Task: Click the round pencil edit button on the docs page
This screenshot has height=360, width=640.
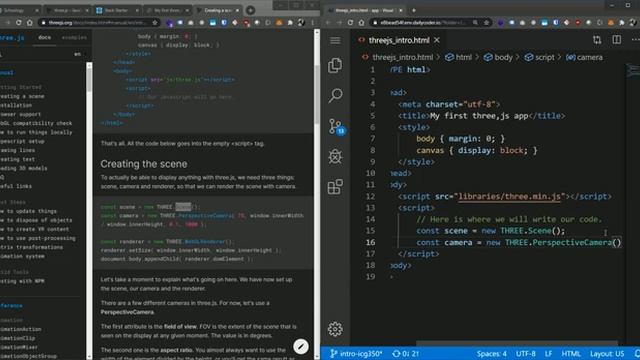Action: tap(301, 347)
